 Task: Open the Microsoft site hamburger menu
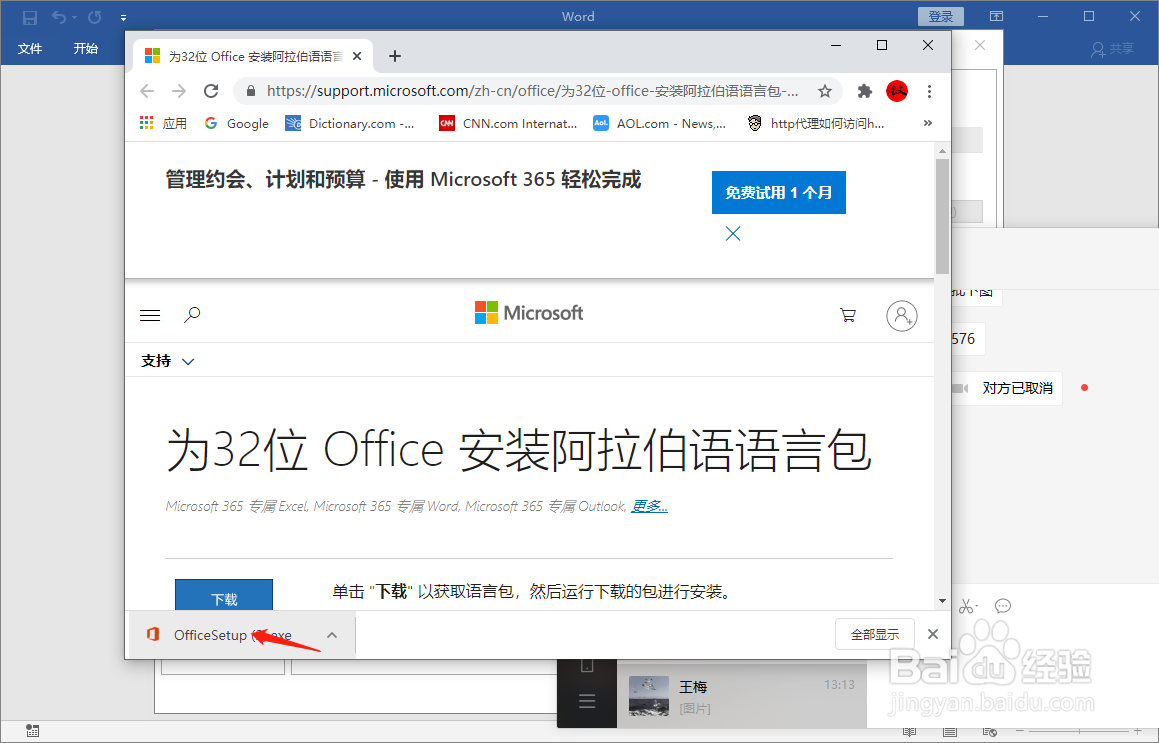click(150, 316)
